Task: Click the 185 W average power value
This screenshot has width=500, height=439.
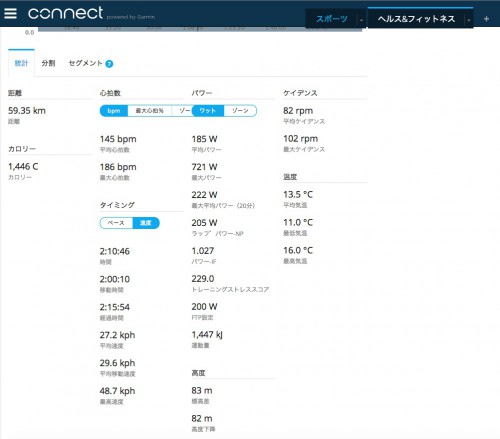Action: 204,139
